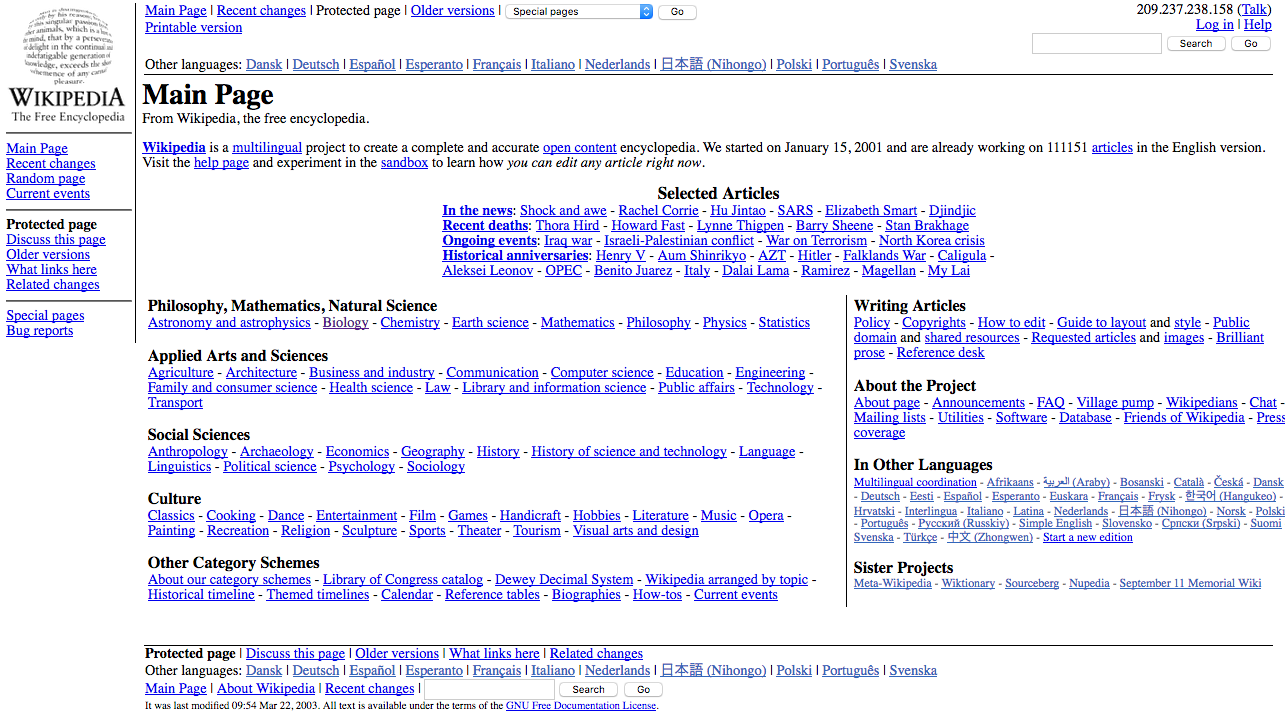Open Discuss this page in sidebar
This screenshot has height=728, width=1285.
(x=56, y=239)
